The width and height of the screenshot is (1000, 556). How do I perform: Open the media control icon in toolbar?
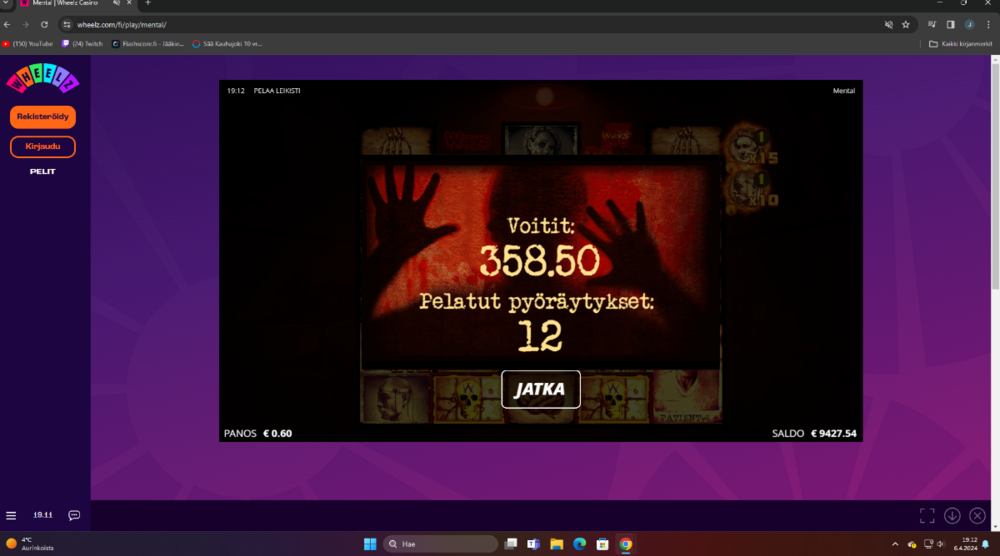pyautogui.click(x=932, y=25)
